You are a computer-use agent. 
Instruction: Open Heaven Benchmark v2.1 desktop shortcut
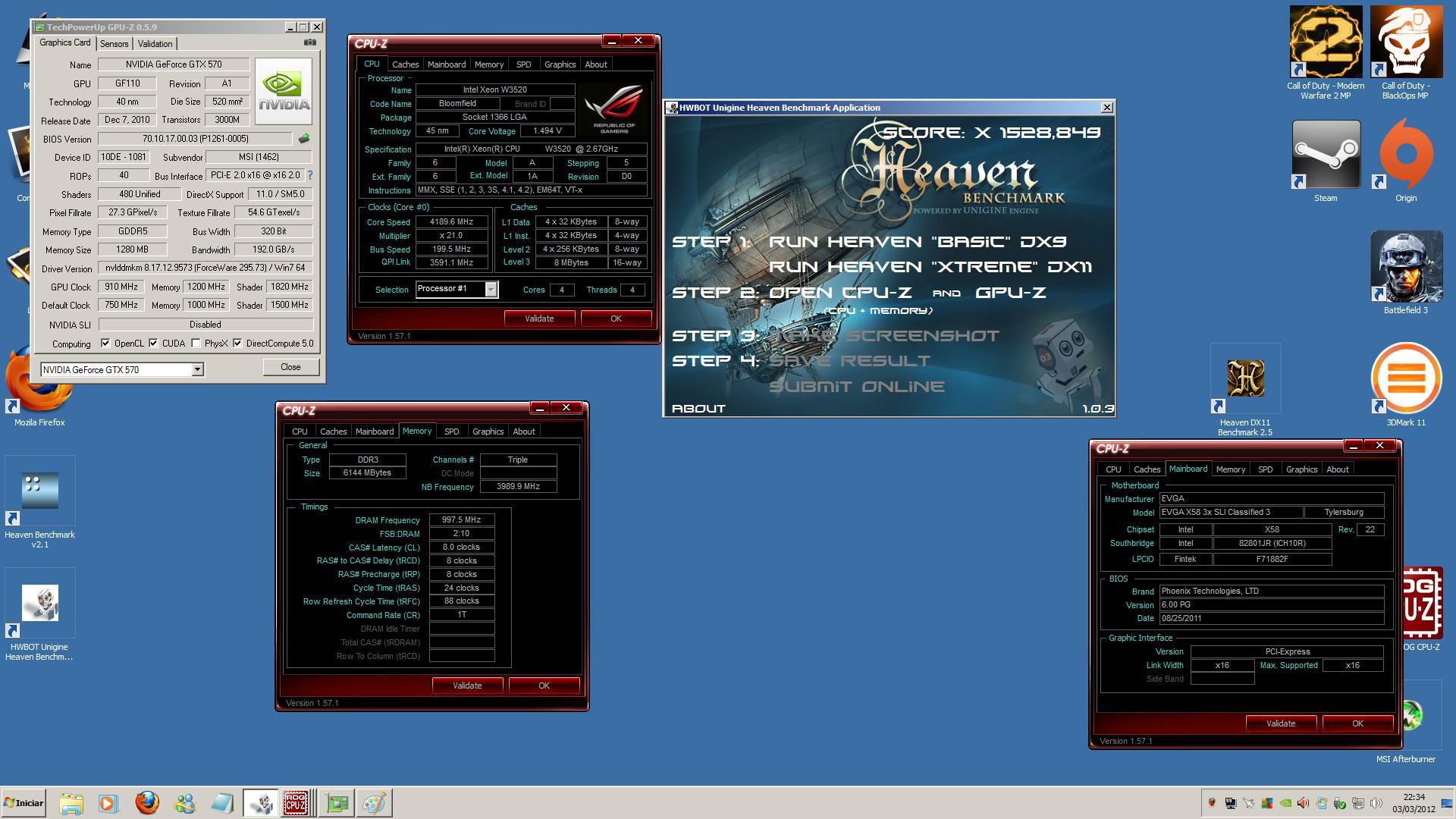tap(39, 503)
